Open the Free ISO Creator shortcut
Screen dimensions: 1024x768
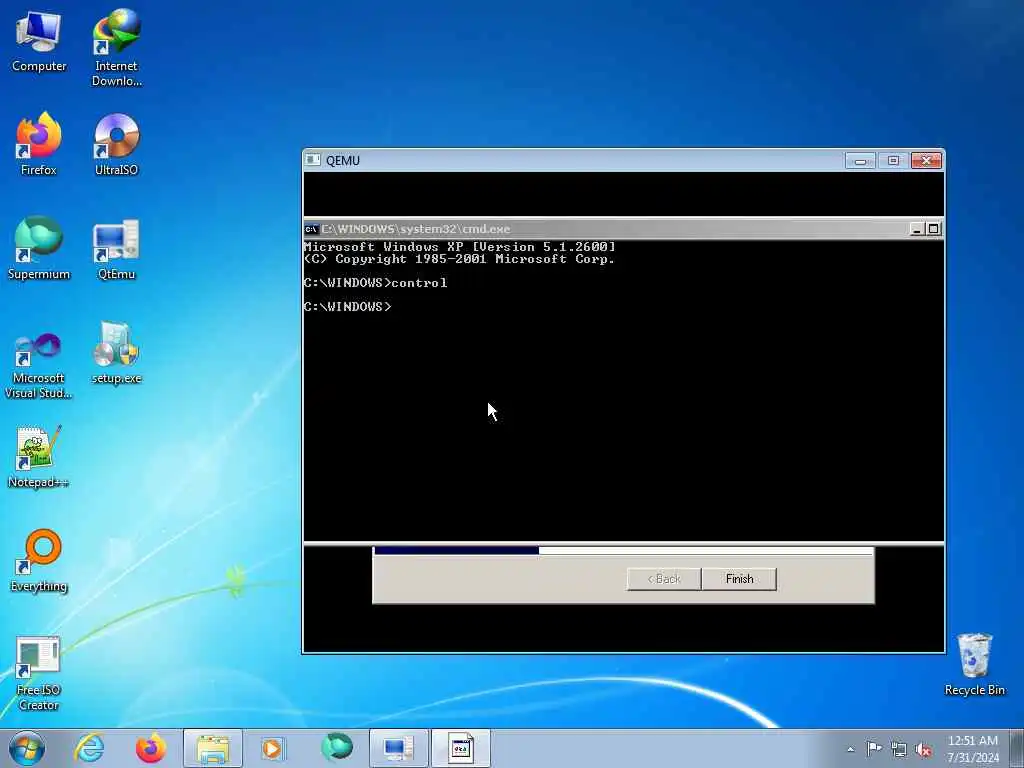coord(39,673)
